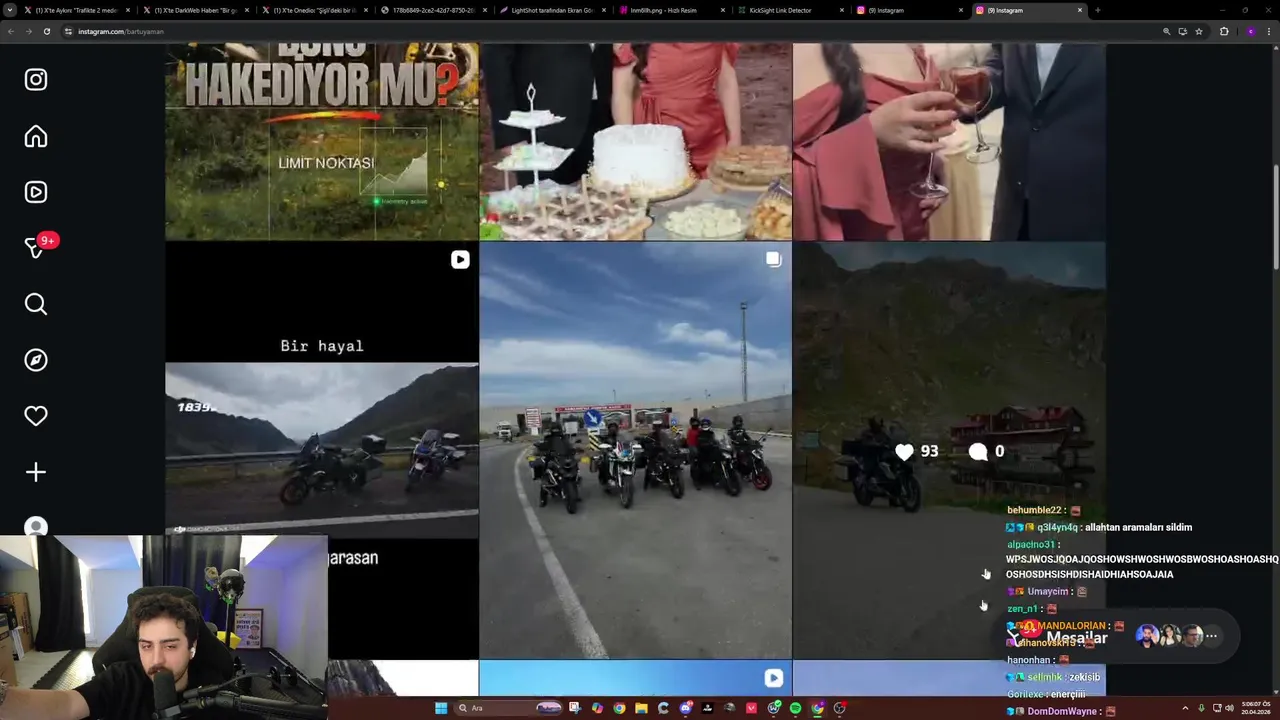Switch to 'X'te Aykırı' tab
The image size is (1280, 720).
pos(76,10)
